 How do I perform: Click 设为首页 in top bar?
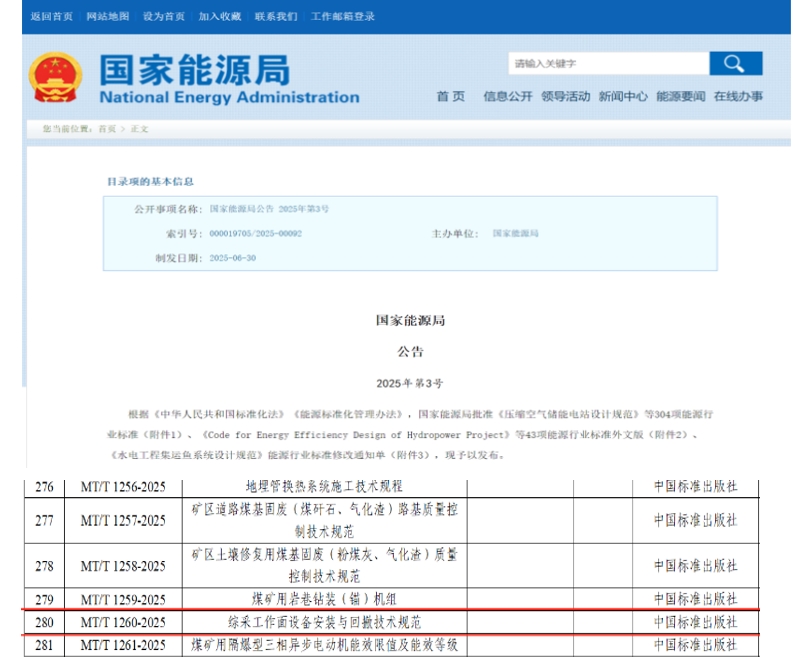tap(164, 16)
